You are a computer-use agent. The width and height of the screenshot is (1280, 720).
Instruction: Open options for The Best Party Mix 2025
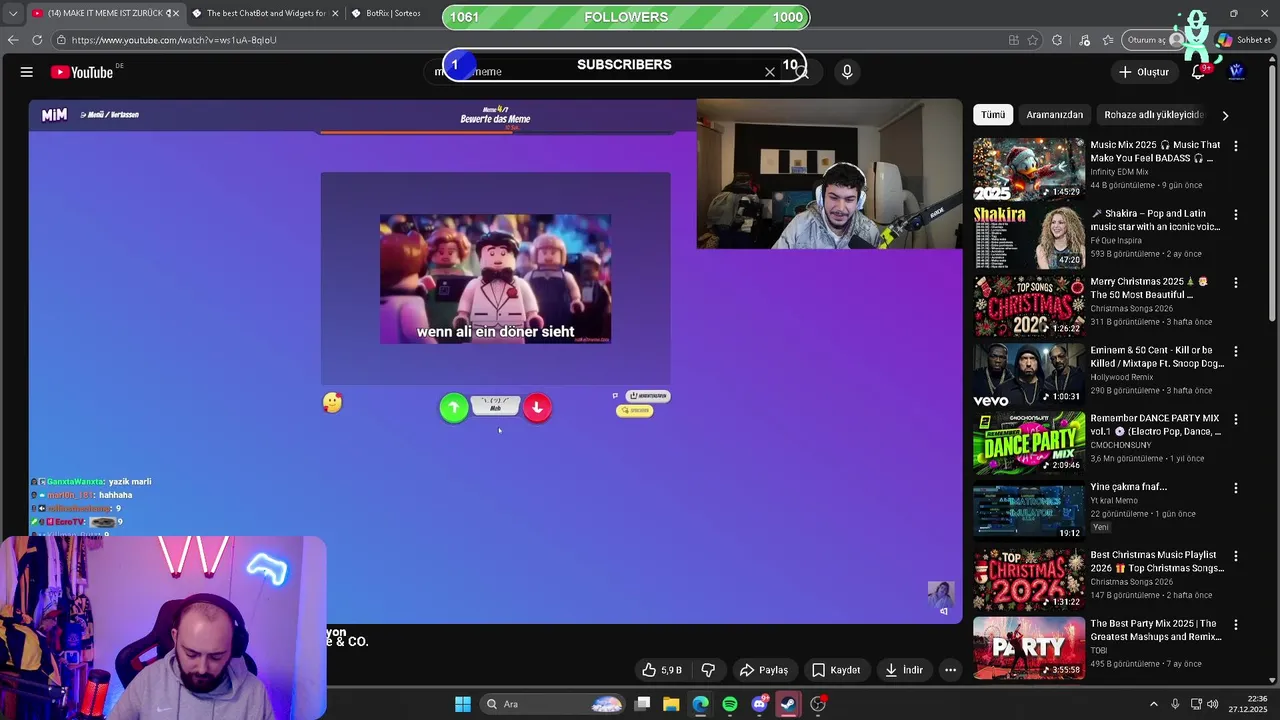(x=1236, y=625)
